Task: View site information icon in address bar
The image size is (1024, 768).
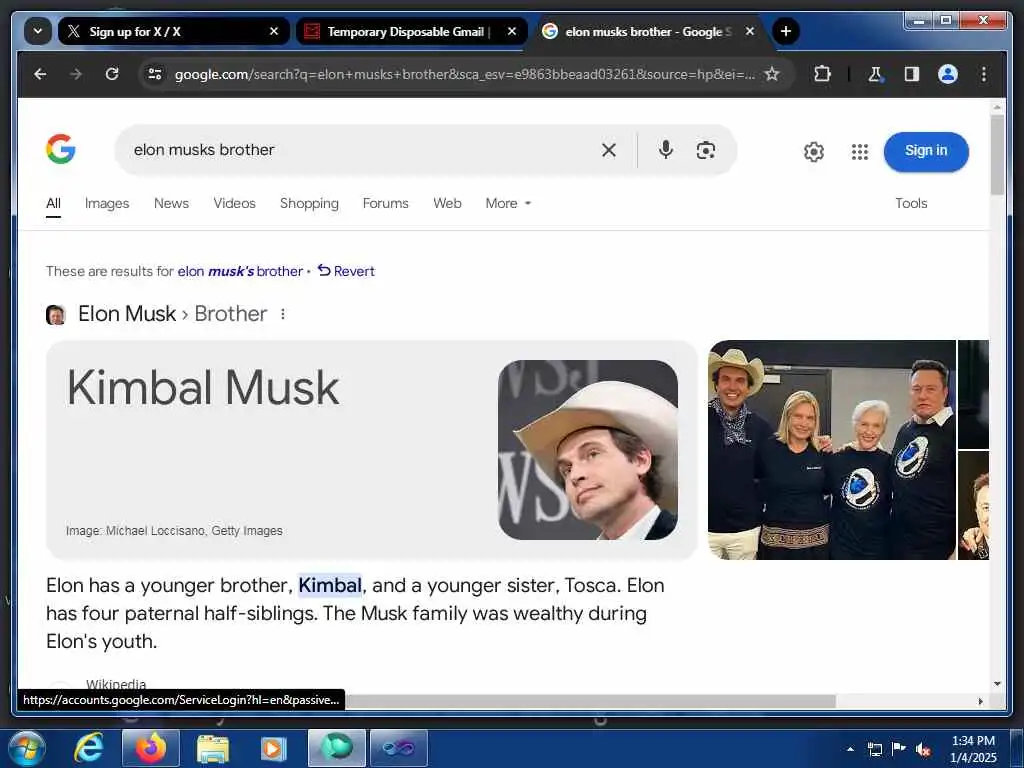Action: (x=155, y=74)
